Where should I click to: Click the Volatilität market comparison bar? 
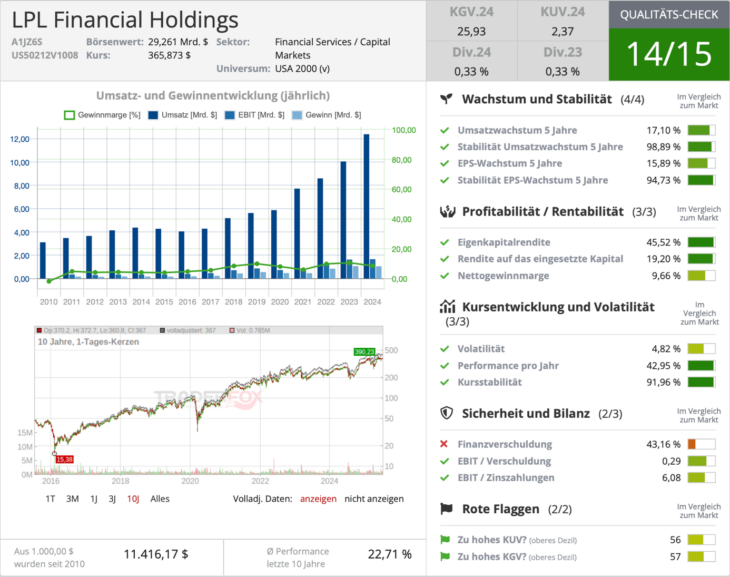tap(701, 349)
